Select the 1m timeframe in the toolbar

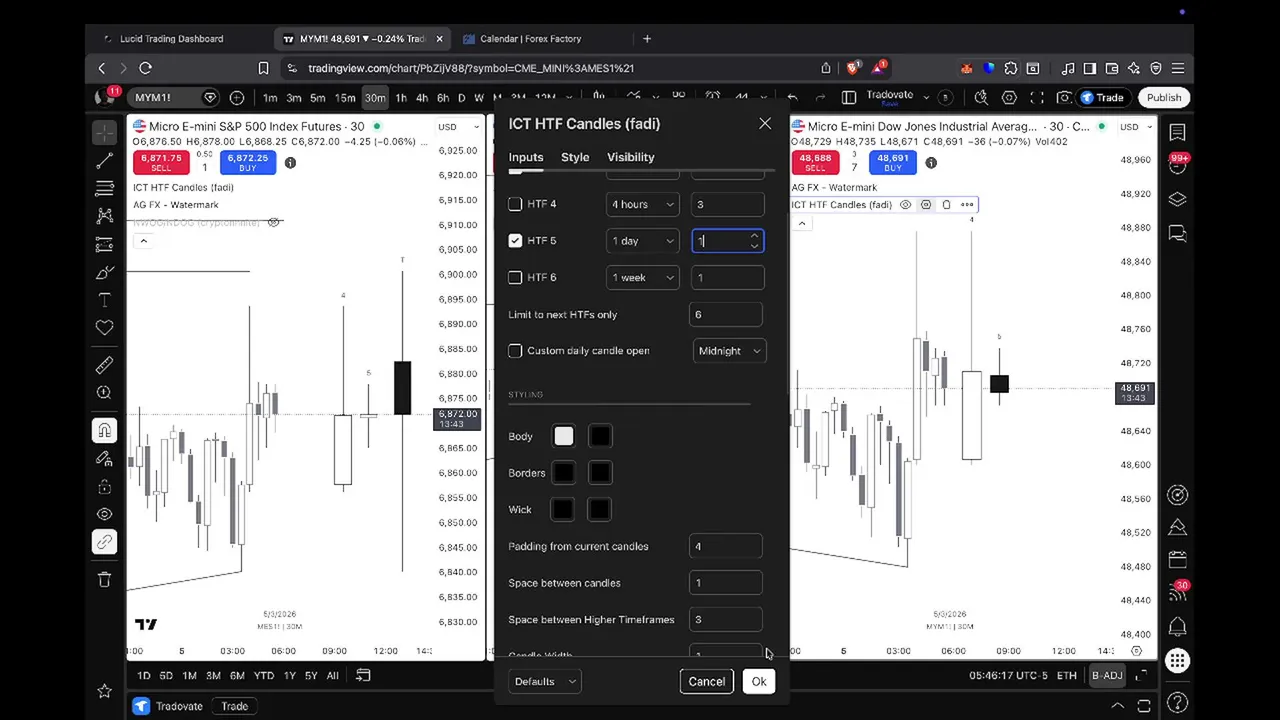(270, 97)
